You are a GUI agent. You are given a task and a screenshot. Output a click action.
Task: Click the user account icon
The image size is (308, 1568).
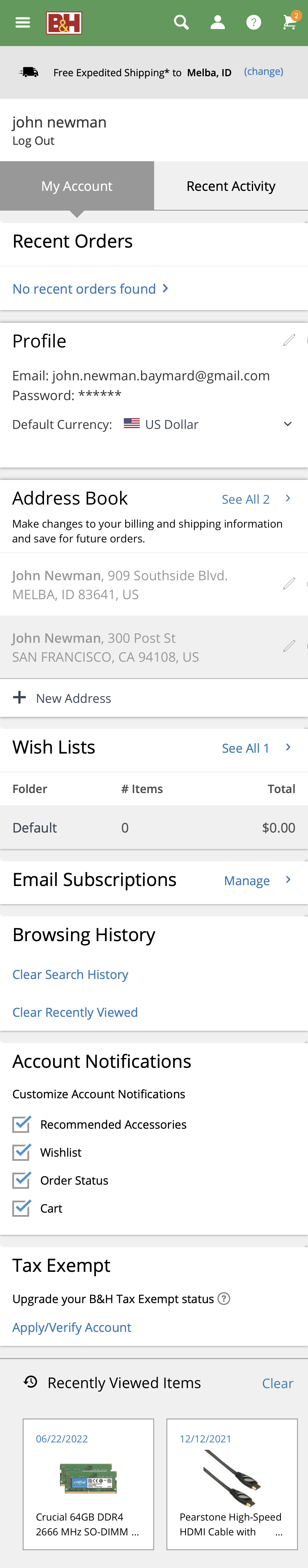(217, 22)
